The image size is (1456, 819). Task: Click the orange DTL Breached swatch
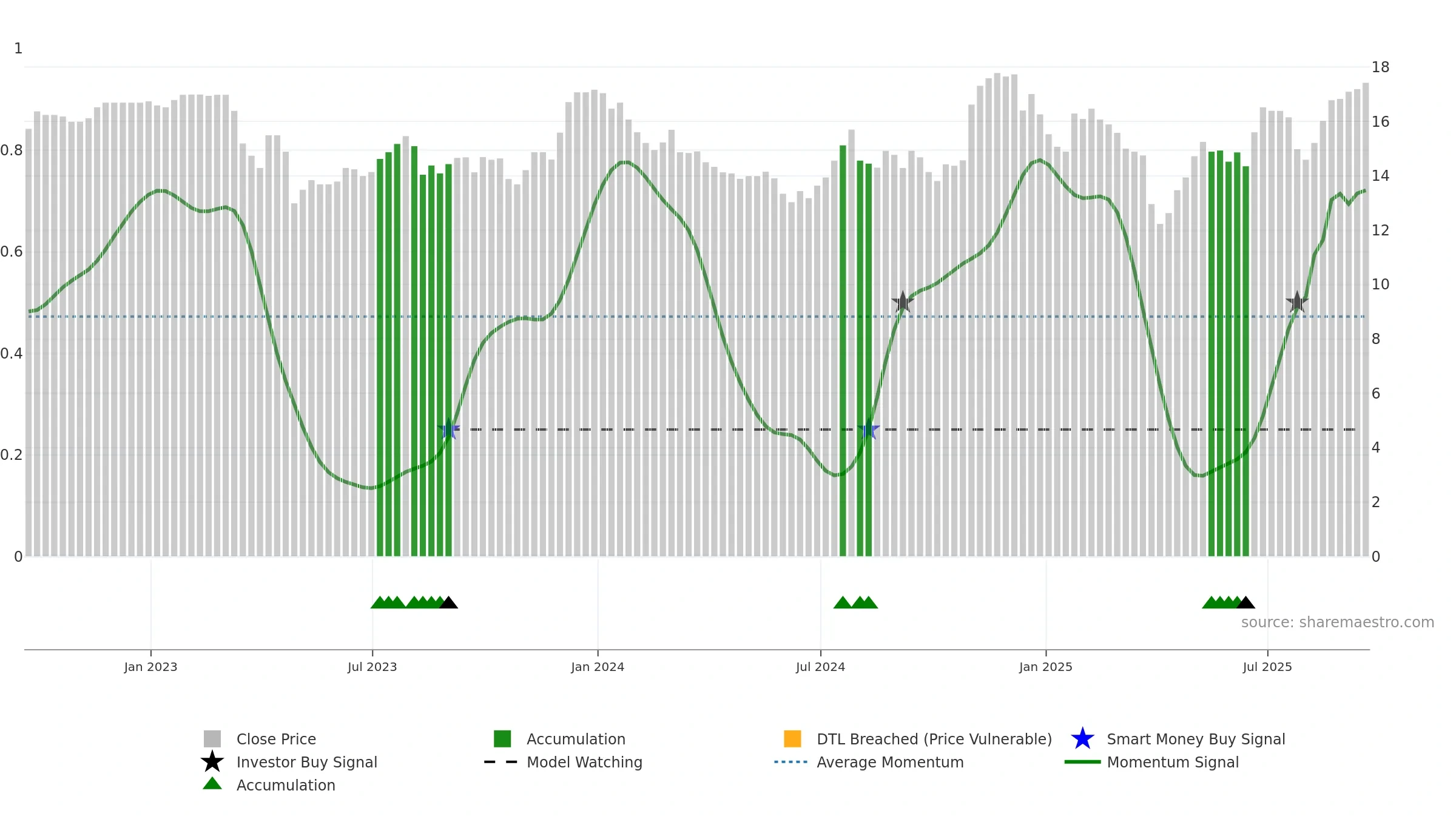point(792,739)
